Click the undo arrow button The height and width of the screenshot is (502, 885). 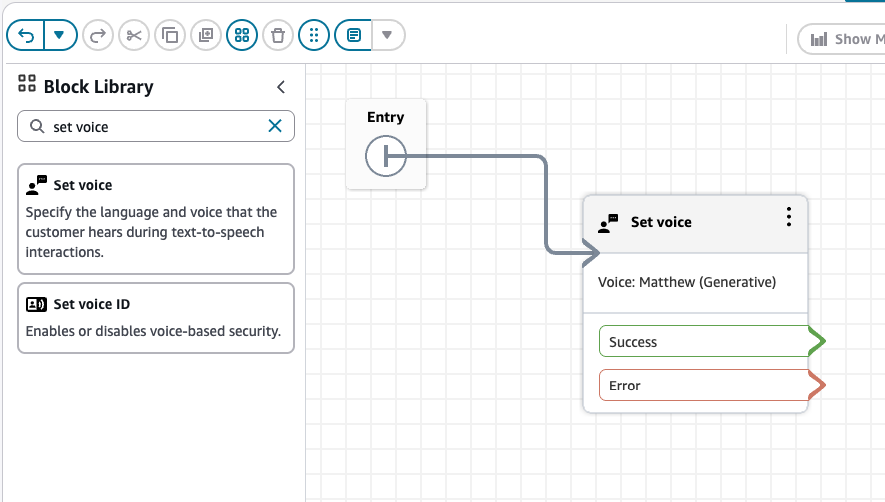[x=26, y=36]
